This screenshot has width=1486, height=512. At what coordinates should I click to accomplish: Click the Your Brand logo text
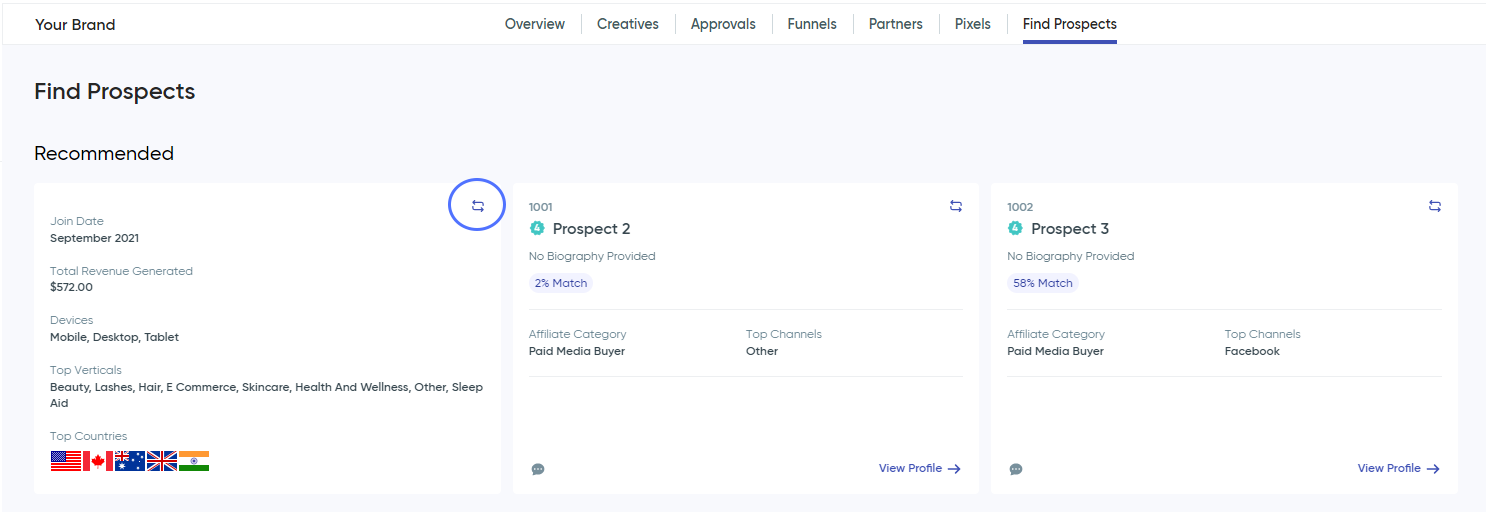[x=75, y=25]
